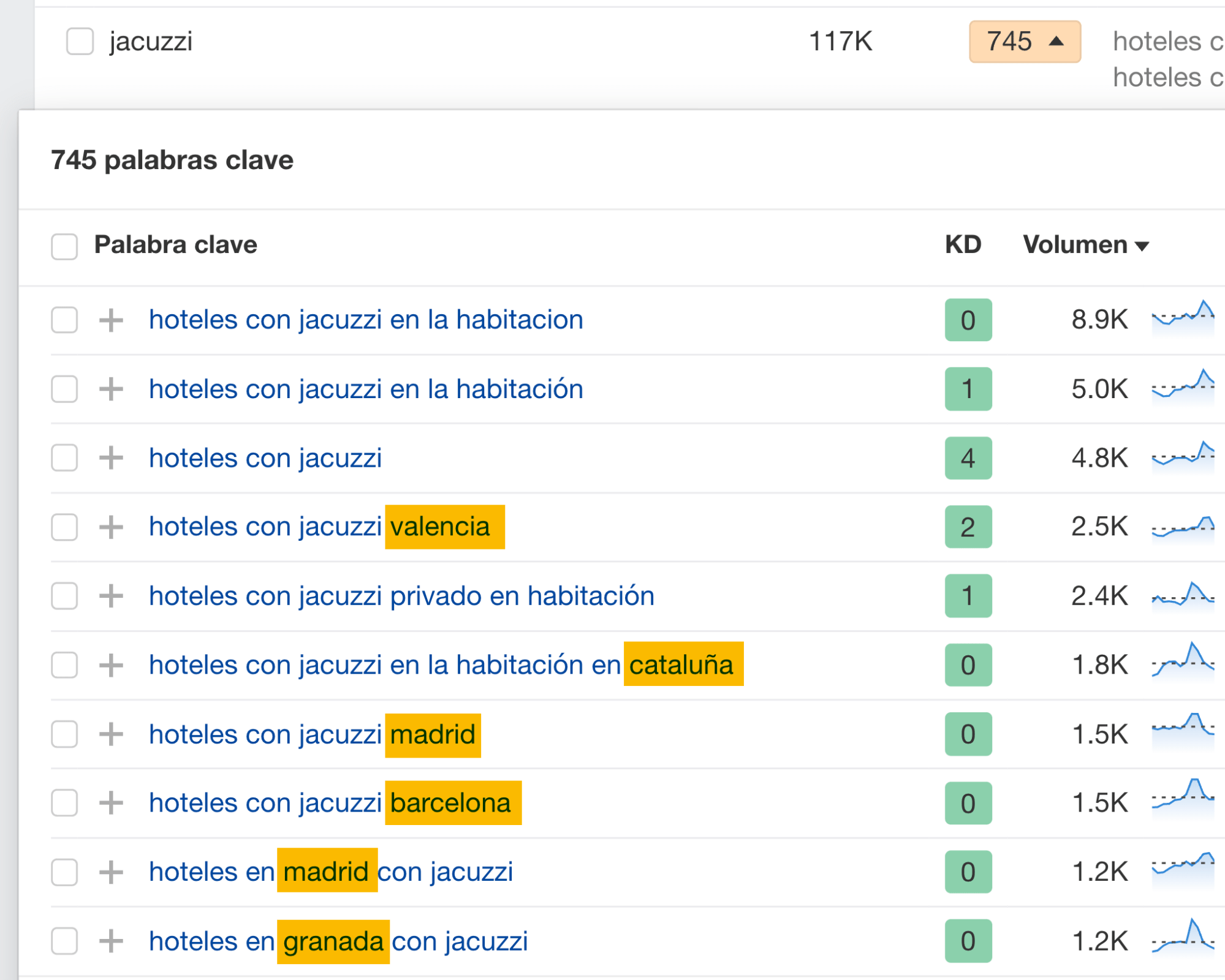
Task: Expand plus icon for 'hoteles con jacuzzi barcelona'
Action: pos(111,802)
